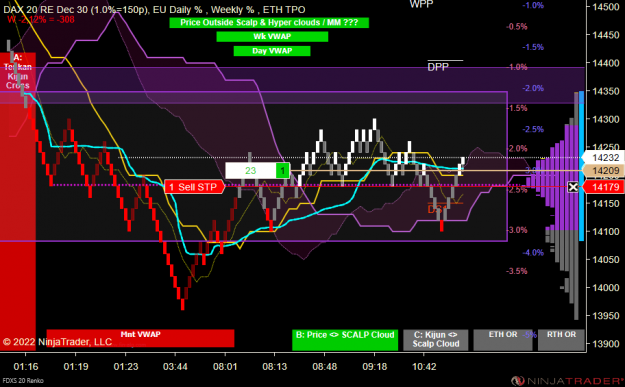This screenshot has width=625, height=387.
Task: Click the Mnt VWAP red indicator label
Action: [x=140, y=338]
